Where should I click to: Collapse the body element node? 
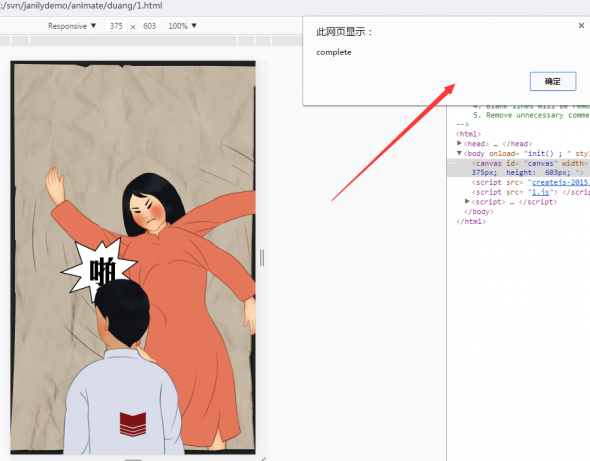(459, 153)
